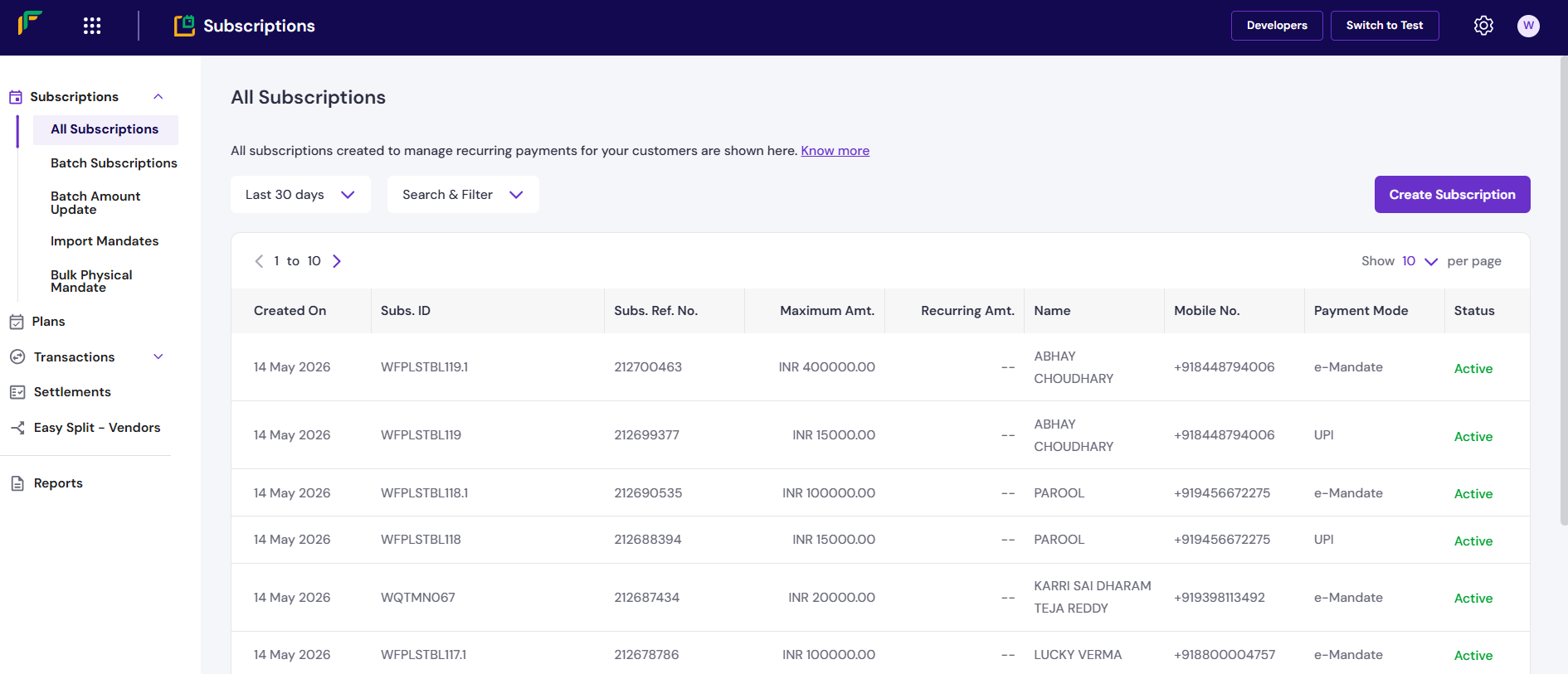Click name KARRI SAI DHARAM TEJA REDDY
Screen dimensions: 1568x674
[1092, 597]
